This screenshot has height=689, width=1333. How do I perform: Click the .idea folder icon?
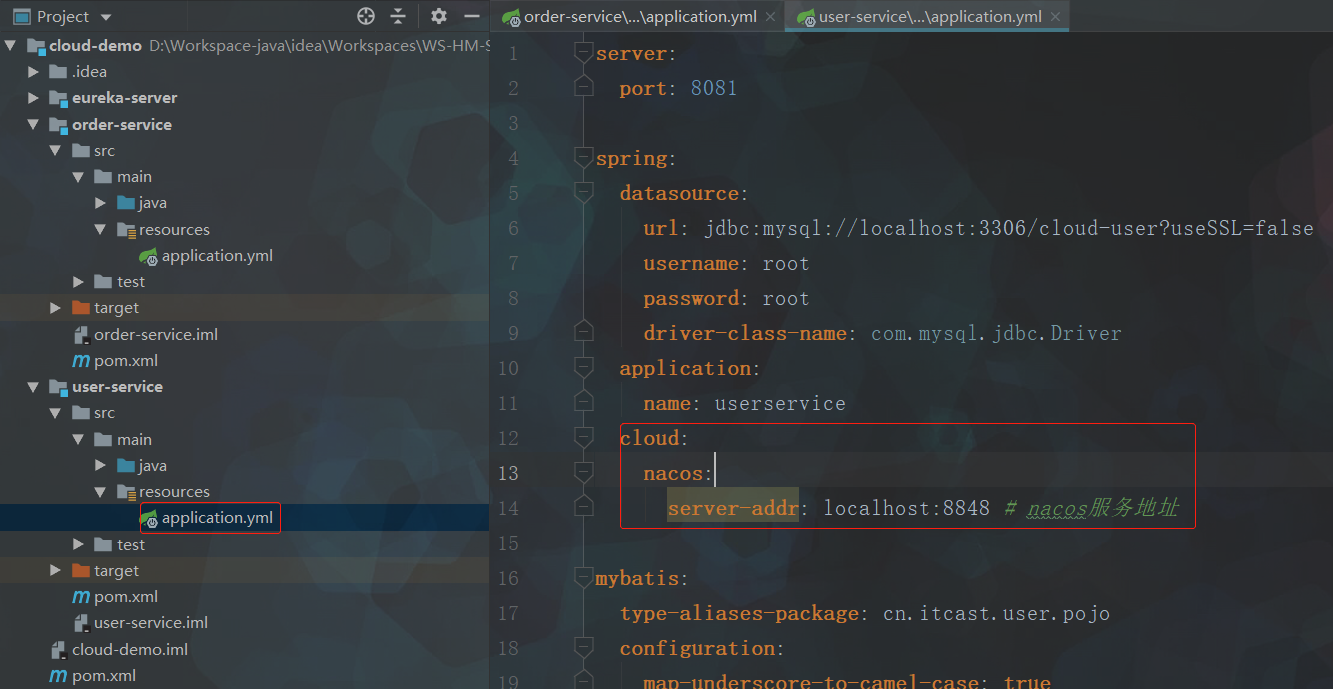coord(58,72)
